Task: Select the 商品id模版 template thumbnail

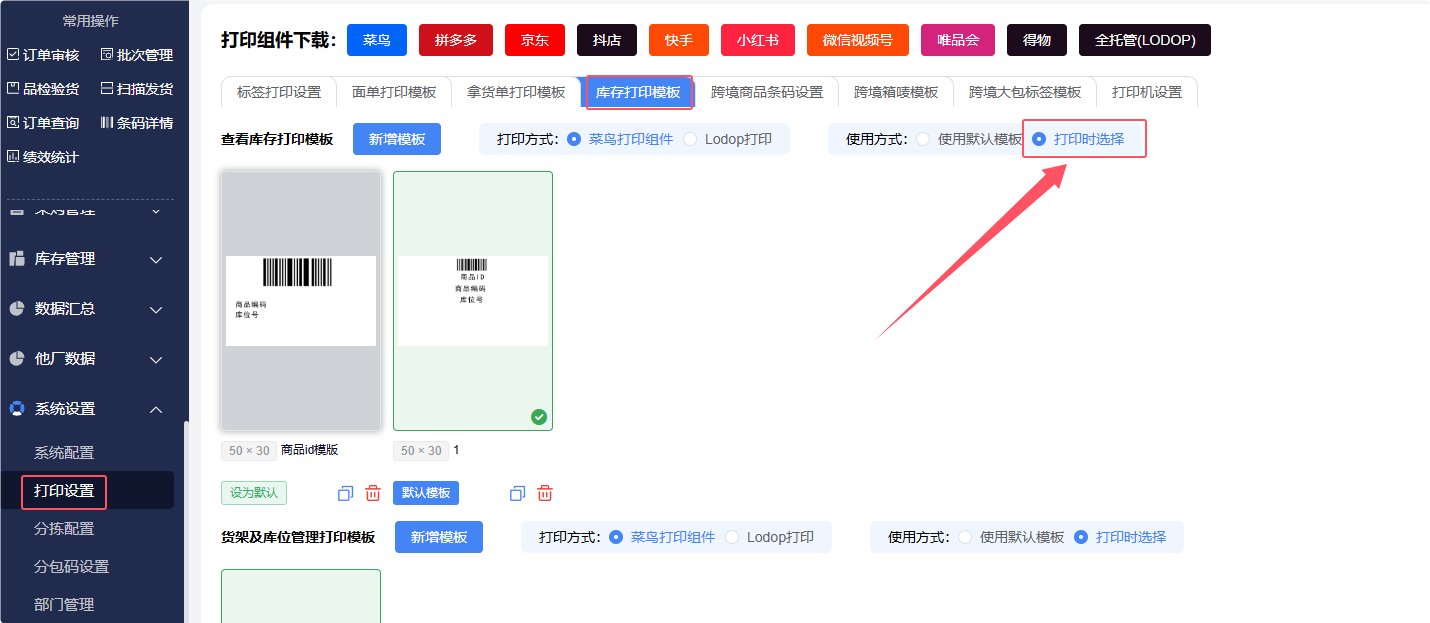Action: [301, 301]
